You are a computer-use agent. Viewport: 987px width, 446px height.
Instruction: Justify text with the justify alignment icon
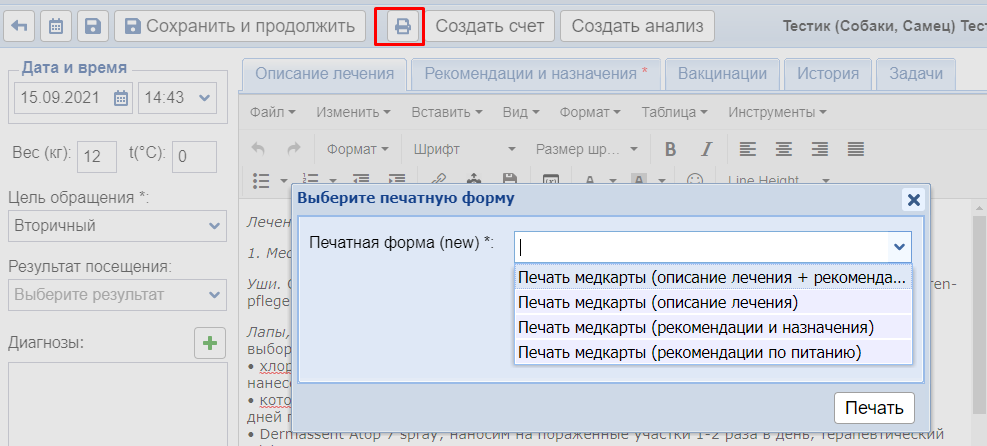click(x=855, y=149)
